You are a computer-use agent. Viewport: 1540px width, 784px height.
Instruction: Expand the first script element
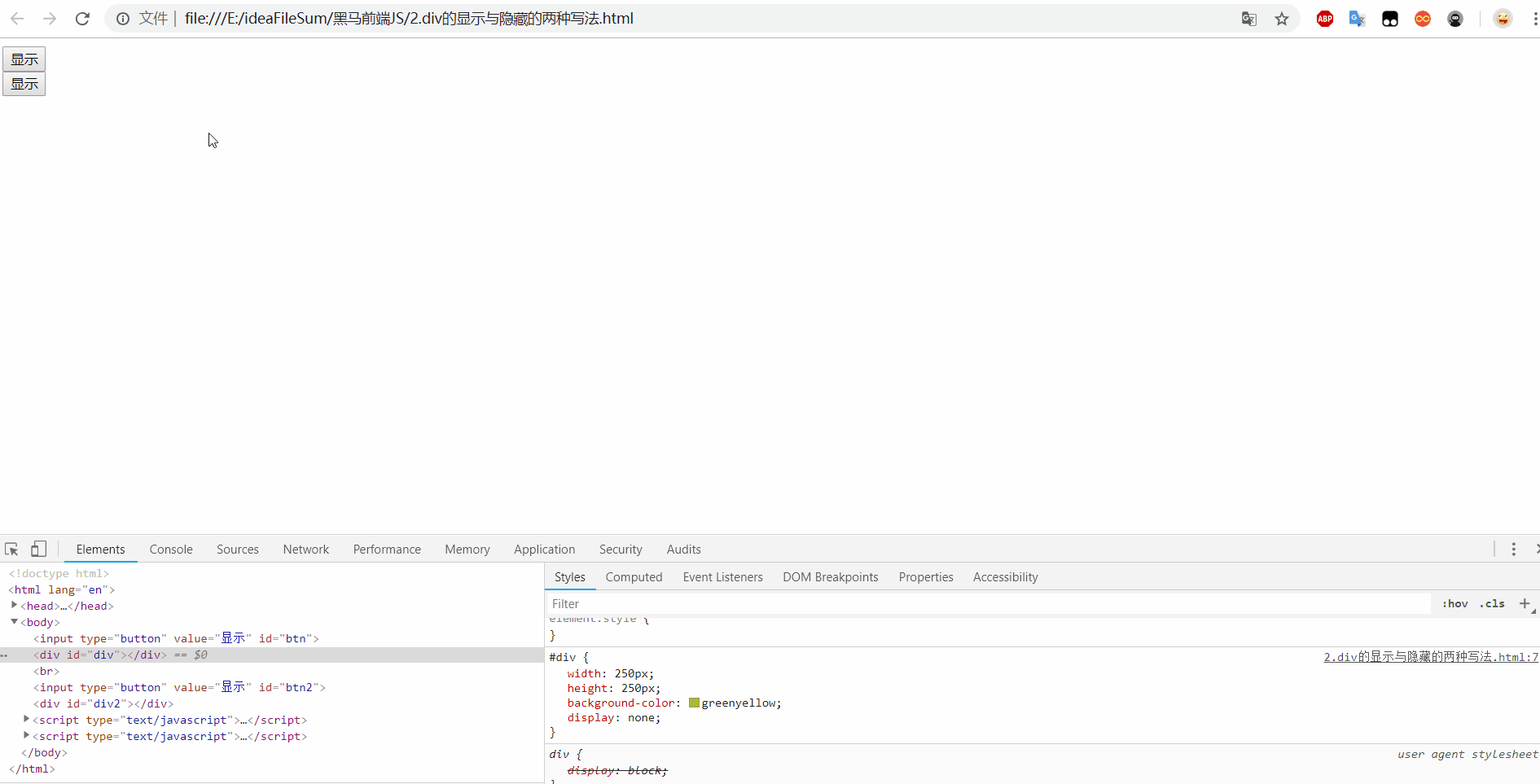click(27, 719)
